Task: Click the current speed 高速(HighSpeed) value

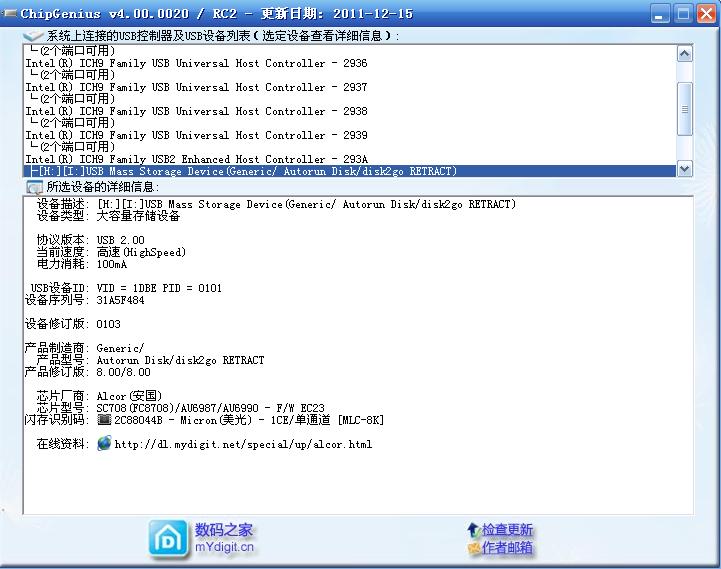Action: coord(141,252)
